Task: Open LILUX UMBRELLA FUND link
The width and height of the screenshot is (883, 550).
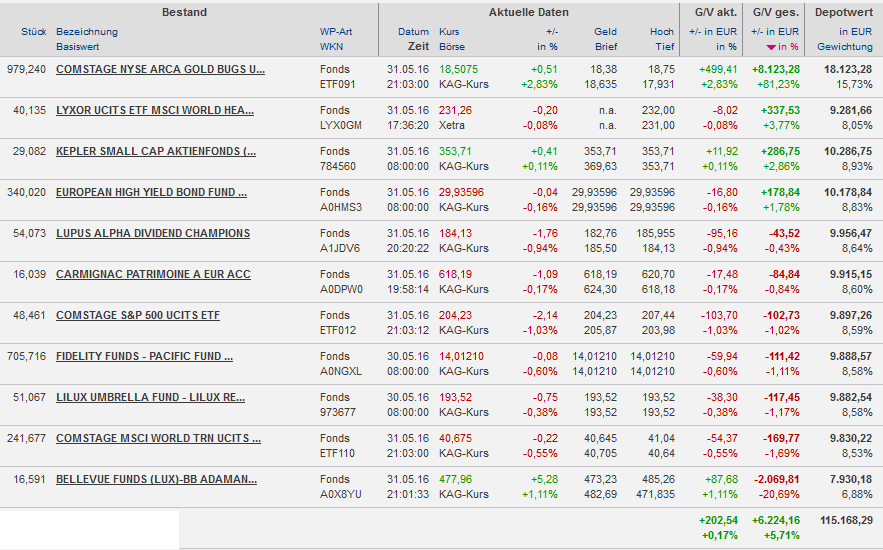Action: [150, 397]
